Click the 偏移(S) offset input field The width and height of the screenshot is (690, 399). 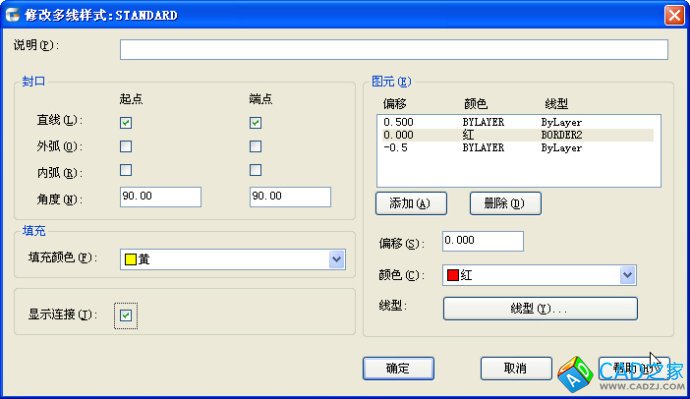pos(483,241)
